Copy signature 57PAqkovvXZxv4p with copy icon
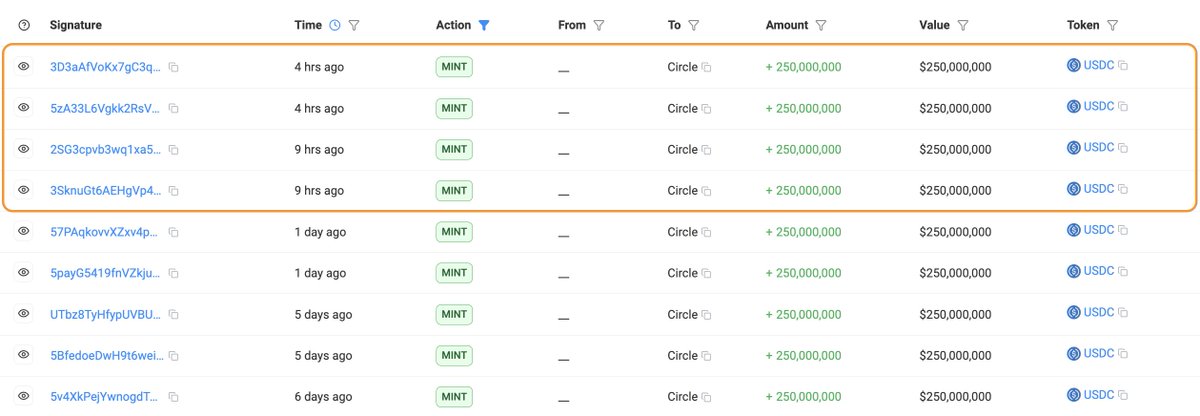 click(x=174, y=232)
